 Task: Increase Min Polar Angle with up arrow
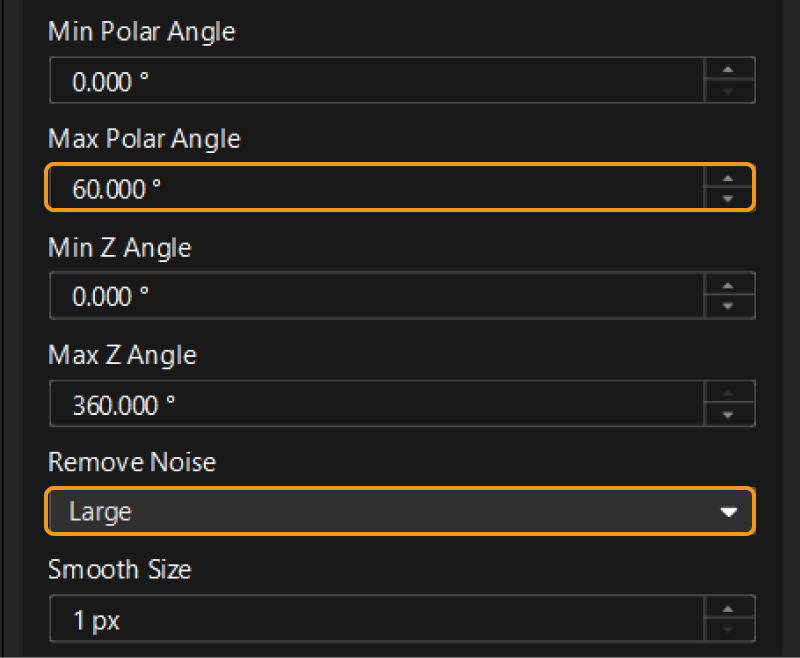click(728, 69)
